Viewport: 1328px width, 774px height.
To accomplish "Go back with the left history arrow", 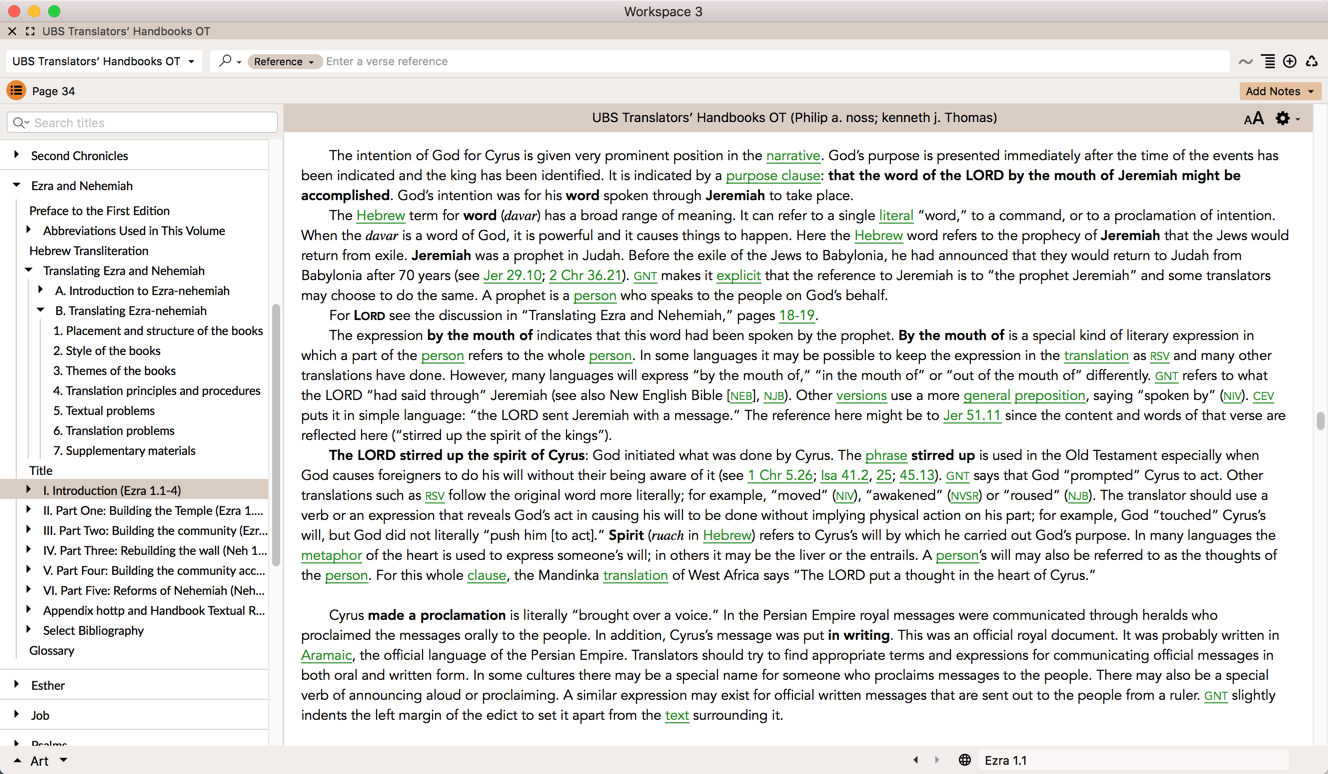I will (916, 760).
